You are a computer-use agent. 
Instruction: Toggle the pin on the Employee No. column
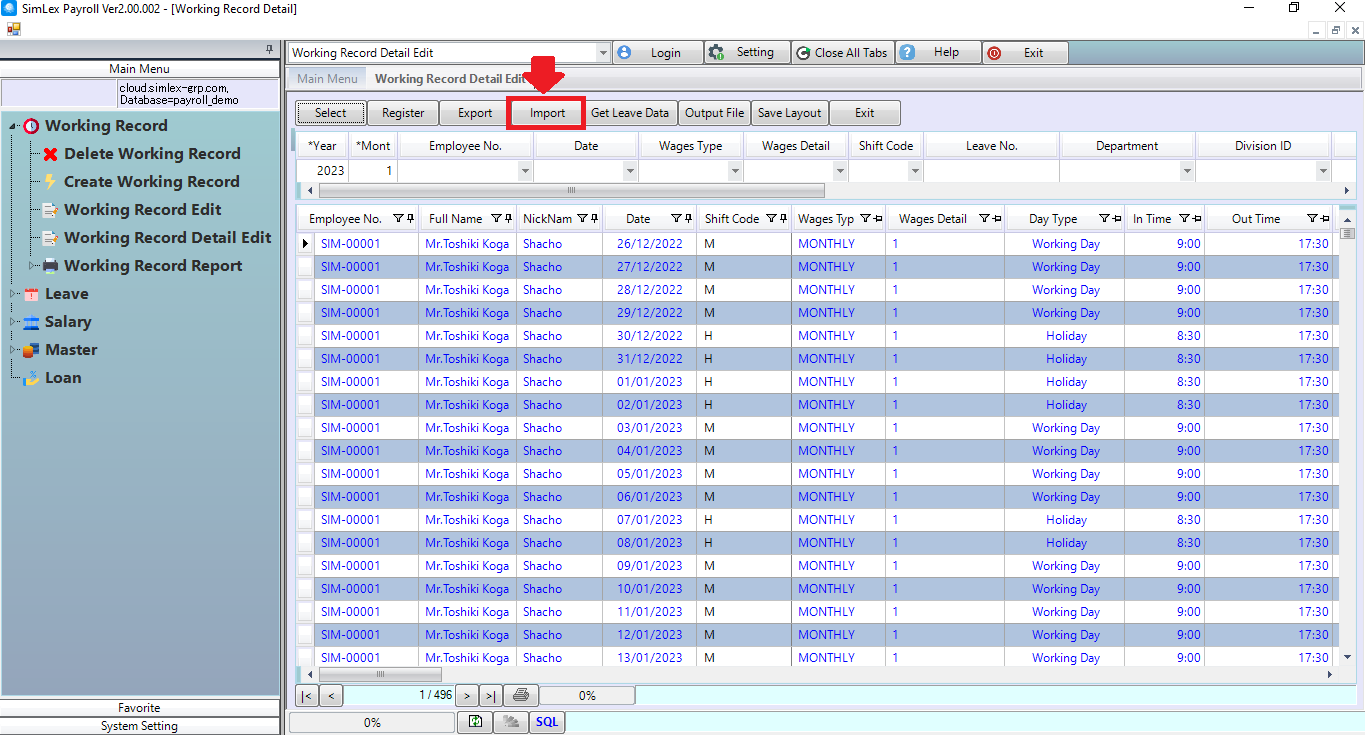pyautogui.click(x=410, y=219)
